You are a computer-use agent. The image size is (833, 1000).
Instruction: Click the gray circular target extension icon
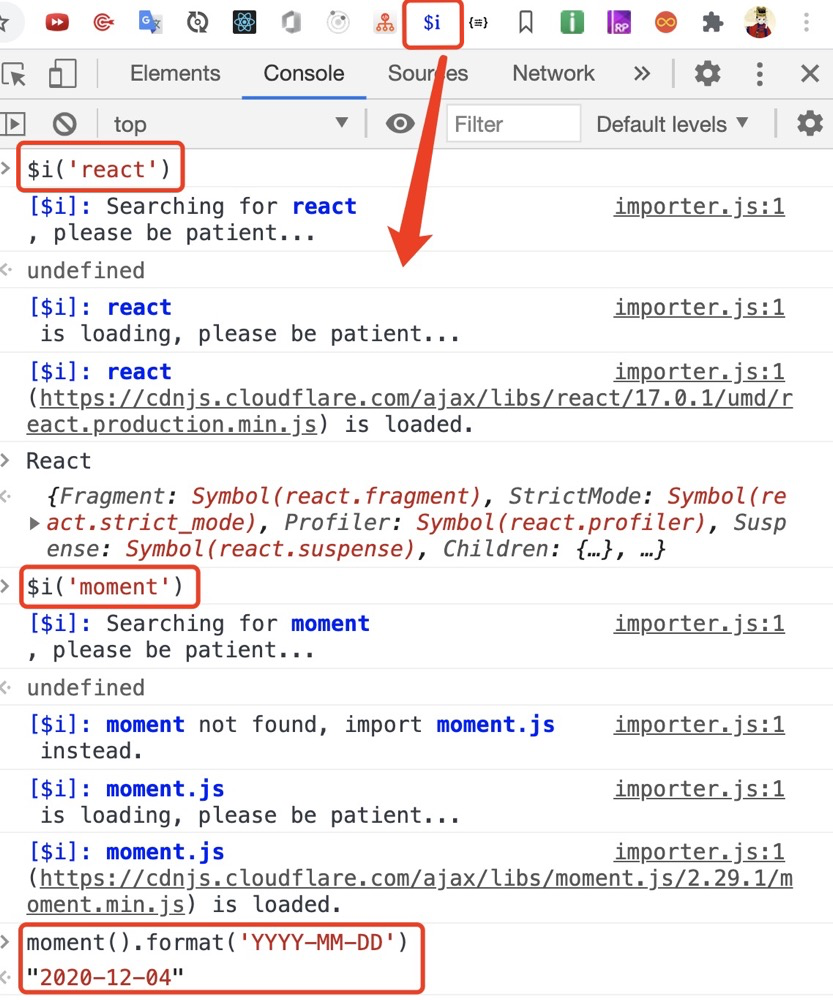click(338, 22)
